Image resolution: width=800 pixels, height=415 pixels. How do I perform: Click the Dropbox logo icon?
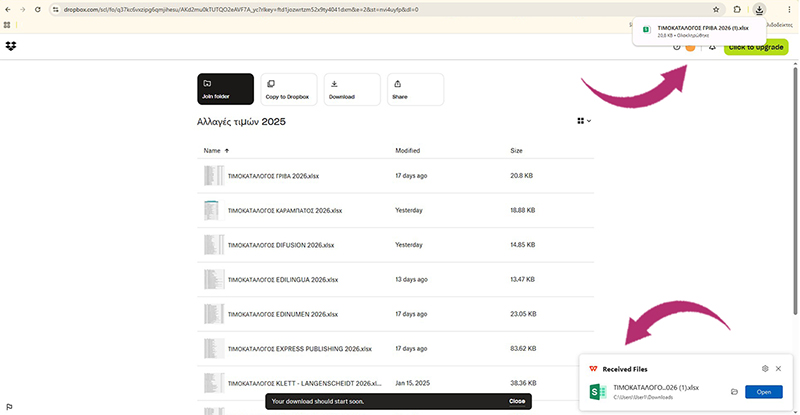[10, 46]
